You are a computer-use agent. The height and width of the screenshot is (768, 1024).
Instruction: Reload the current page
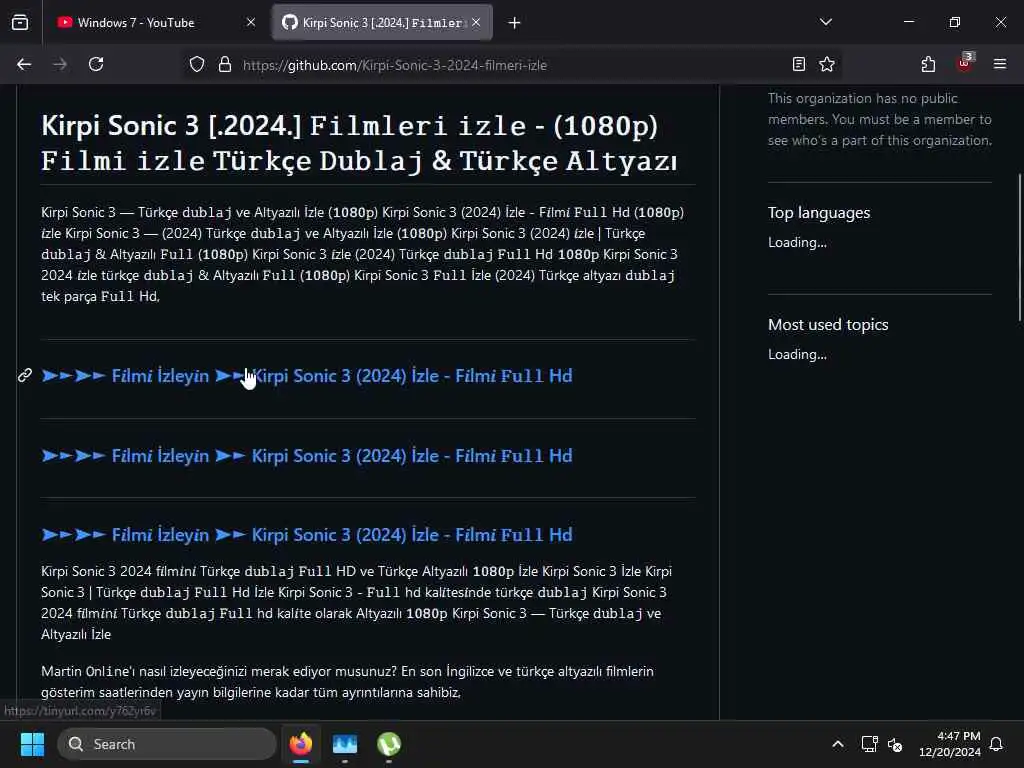pyautogui.click(x=96, y=64)
